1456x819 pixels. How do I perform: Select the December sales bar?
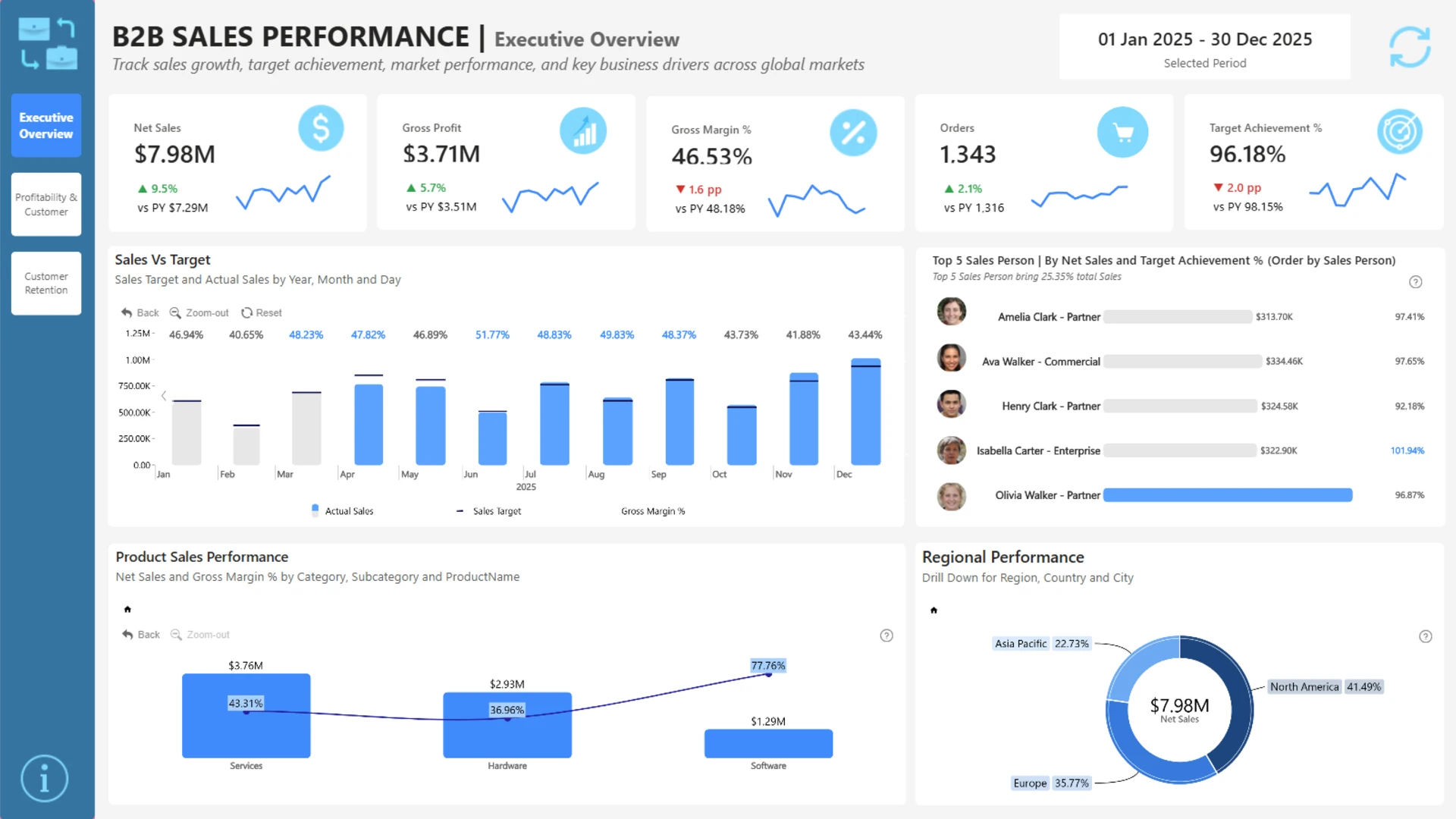tap(866, 412)
